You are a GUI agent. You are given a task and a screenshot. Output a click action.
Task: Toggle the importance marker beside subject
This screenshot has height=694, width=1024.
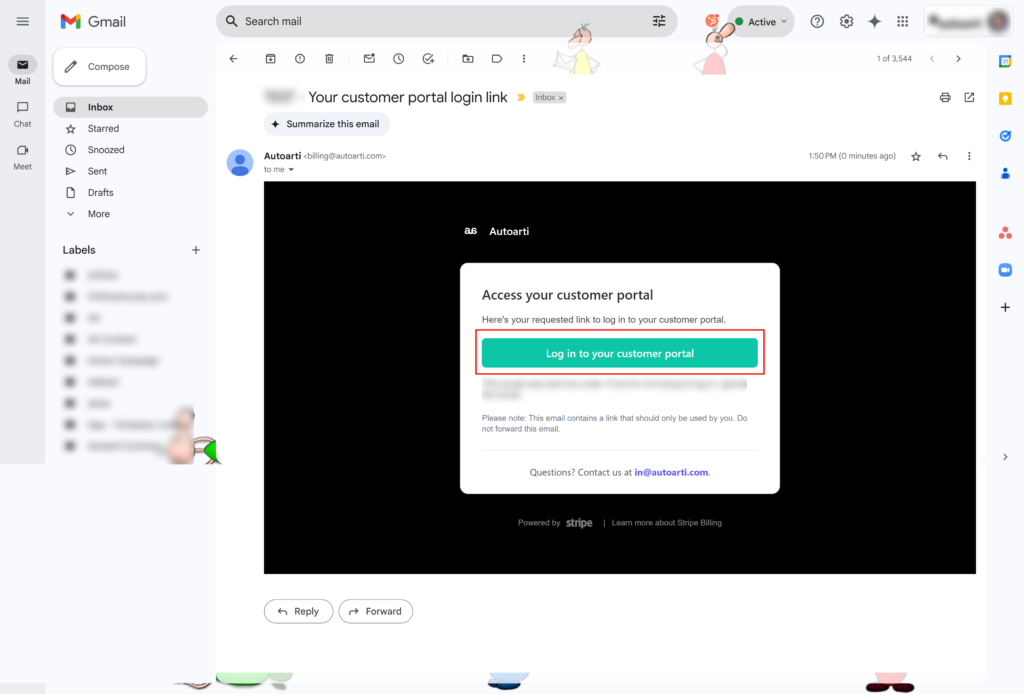[x=521, y=97]
